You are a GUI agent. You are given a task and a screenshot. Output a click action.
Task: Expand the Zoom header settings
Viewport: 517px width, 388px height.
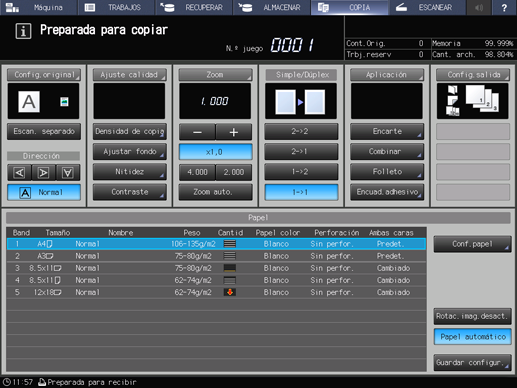(215, 75)
